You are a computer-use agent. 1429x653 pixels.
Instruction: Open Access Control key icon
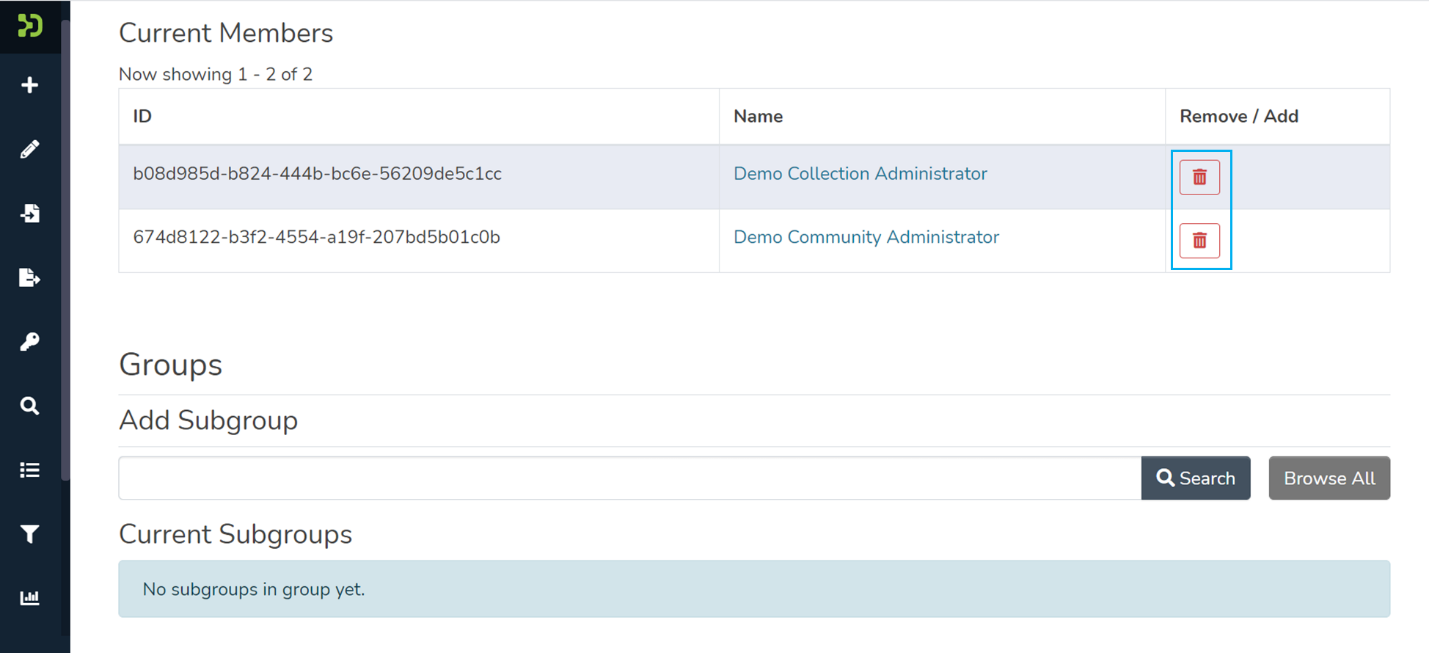30,342
